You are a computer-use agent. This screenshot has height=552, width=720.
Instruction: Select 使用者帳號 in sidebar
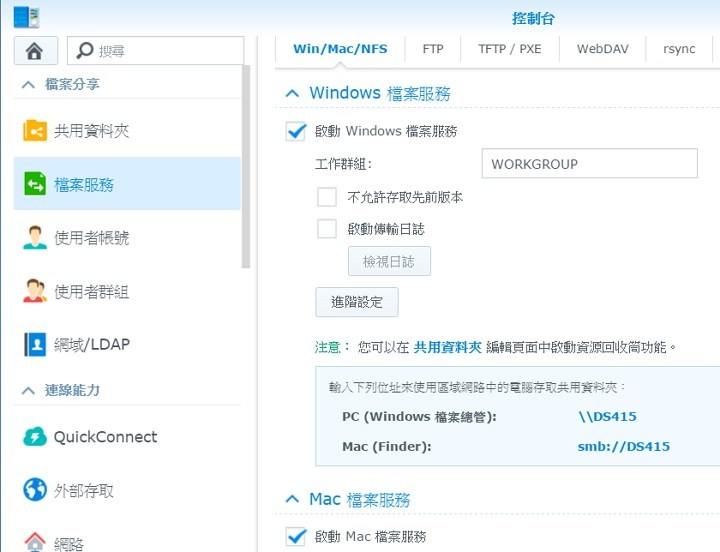[x=127, y=237]
